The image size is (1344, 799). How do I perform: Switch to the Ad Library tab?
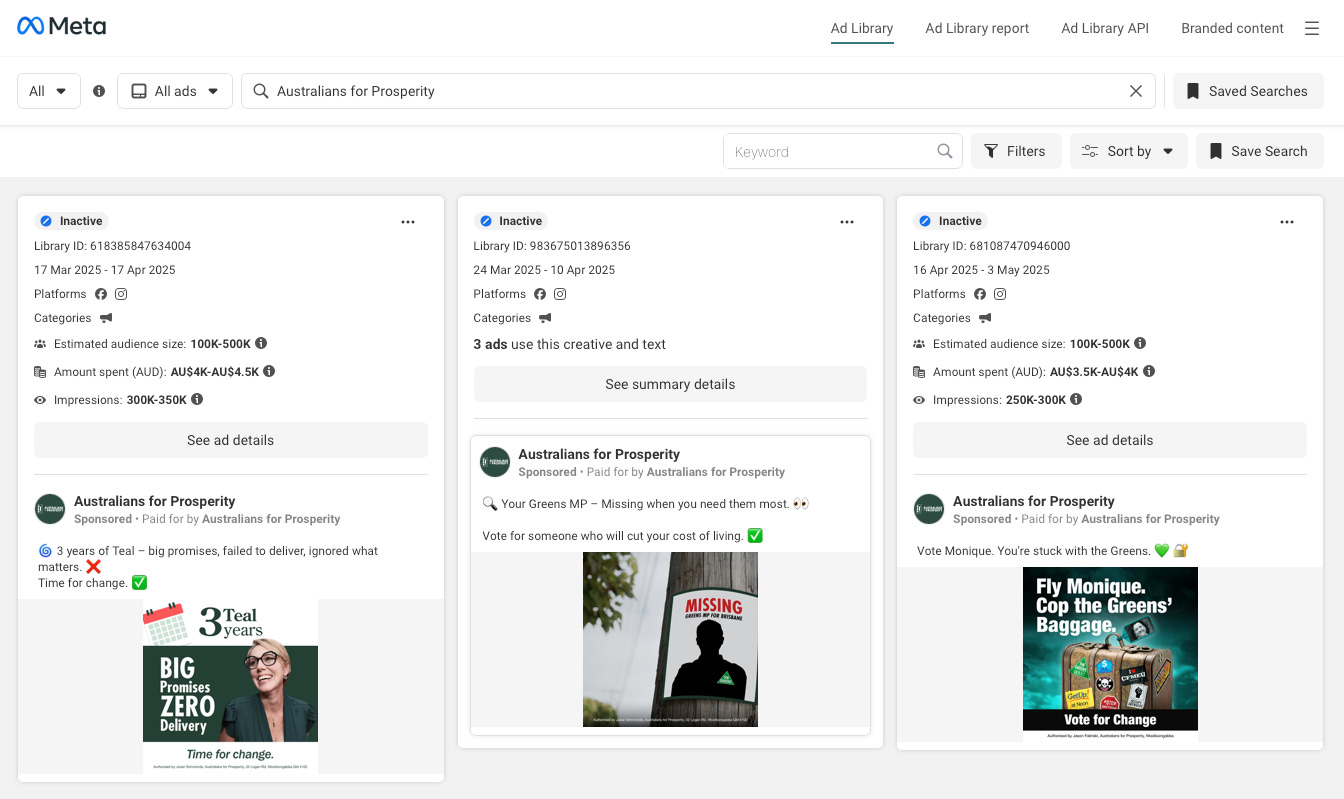862,28
